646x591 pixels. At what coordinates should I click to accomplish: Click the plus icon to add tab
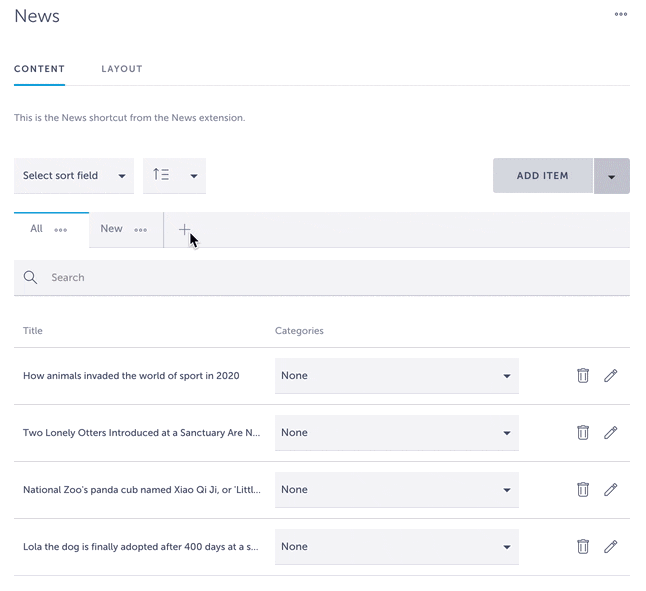click(184, 230)
